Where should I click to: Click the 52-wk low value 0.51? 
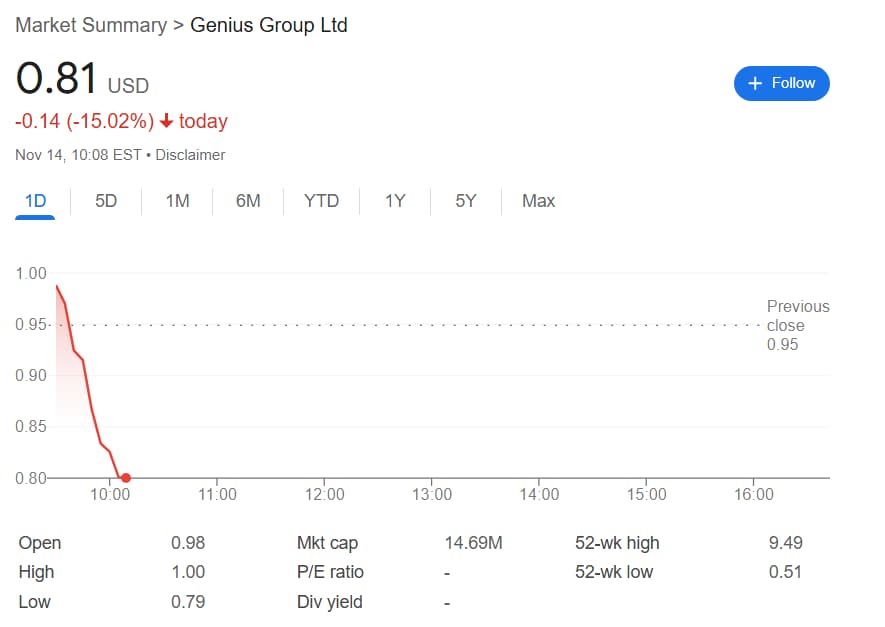point(785,572)
